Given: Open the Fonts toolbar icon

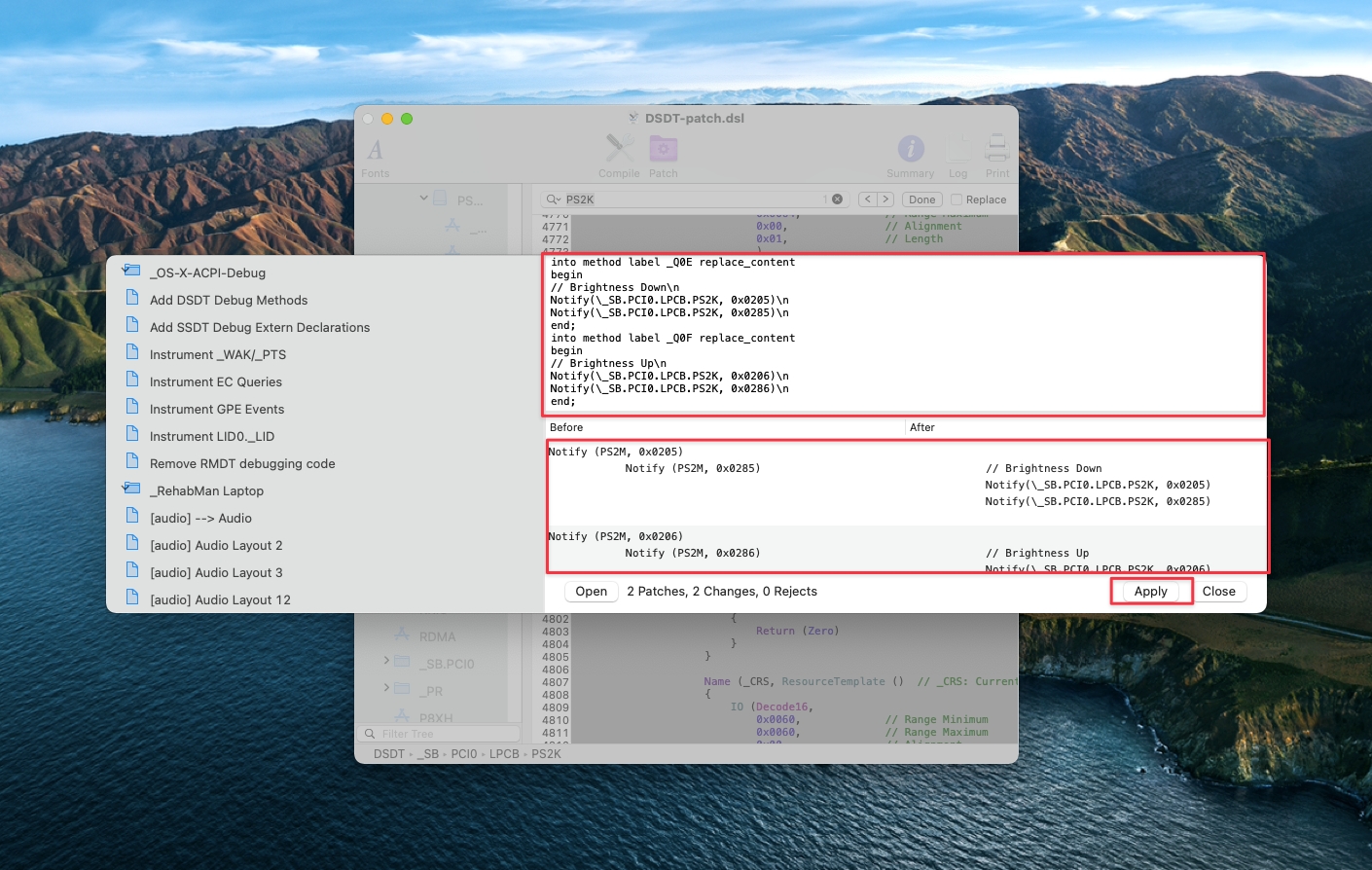Looking at the screenshot, I should point(375,150).
